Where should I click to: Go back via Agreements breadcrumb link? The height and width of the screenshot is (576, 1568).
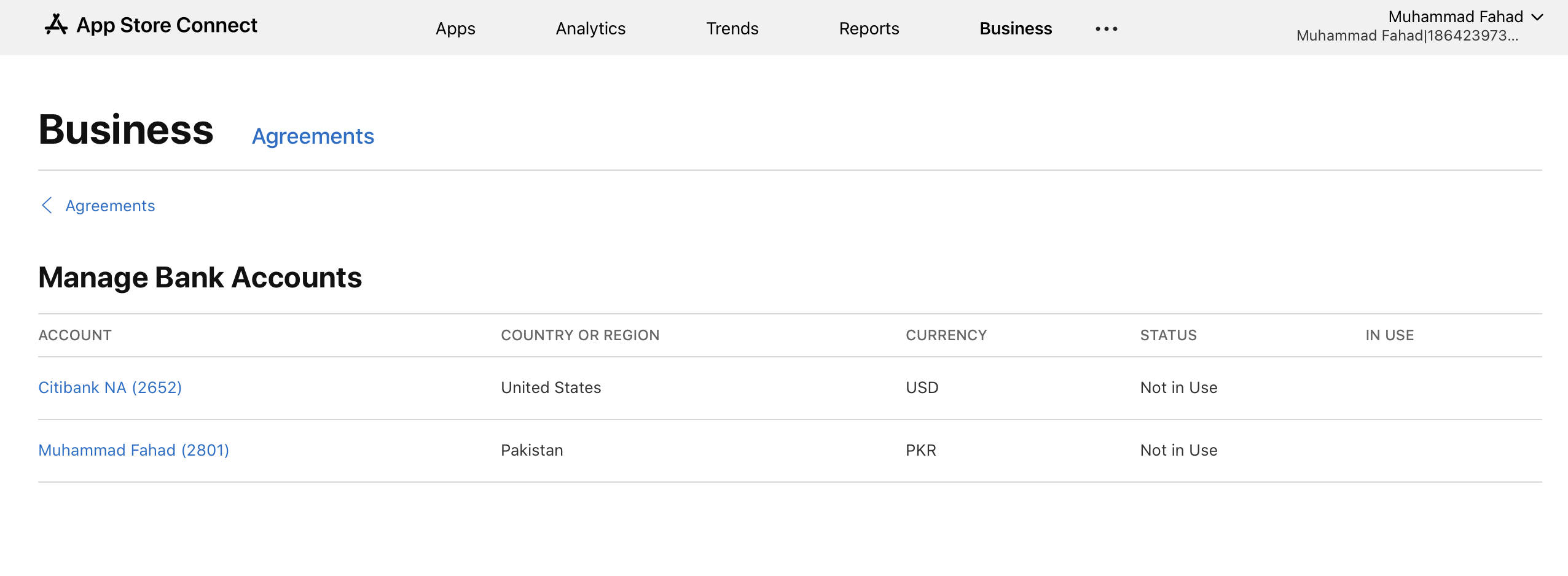110,206
